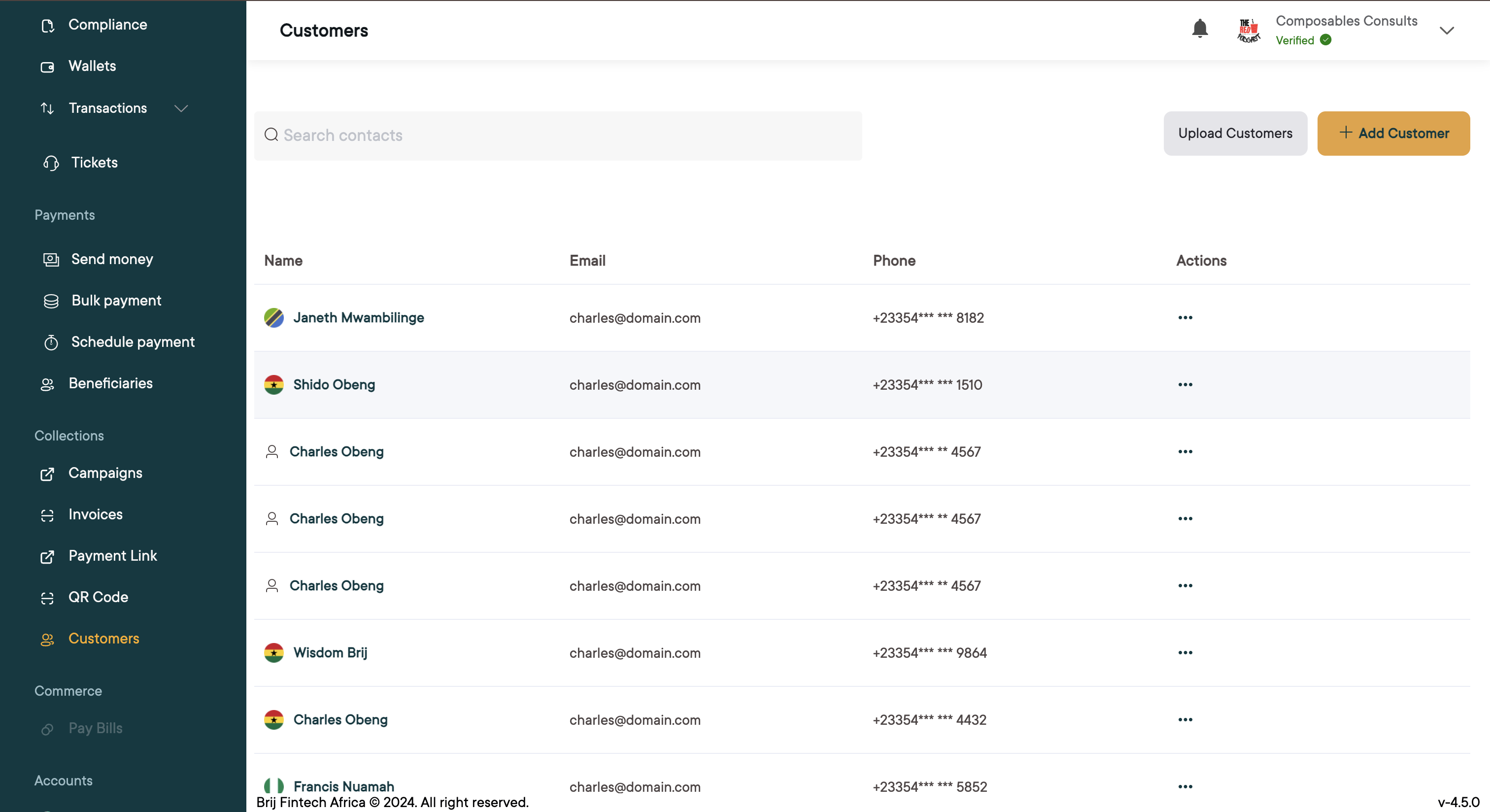Open Schedule payment from sidebar
This screenshot has width=1490, height=812.
133,342
